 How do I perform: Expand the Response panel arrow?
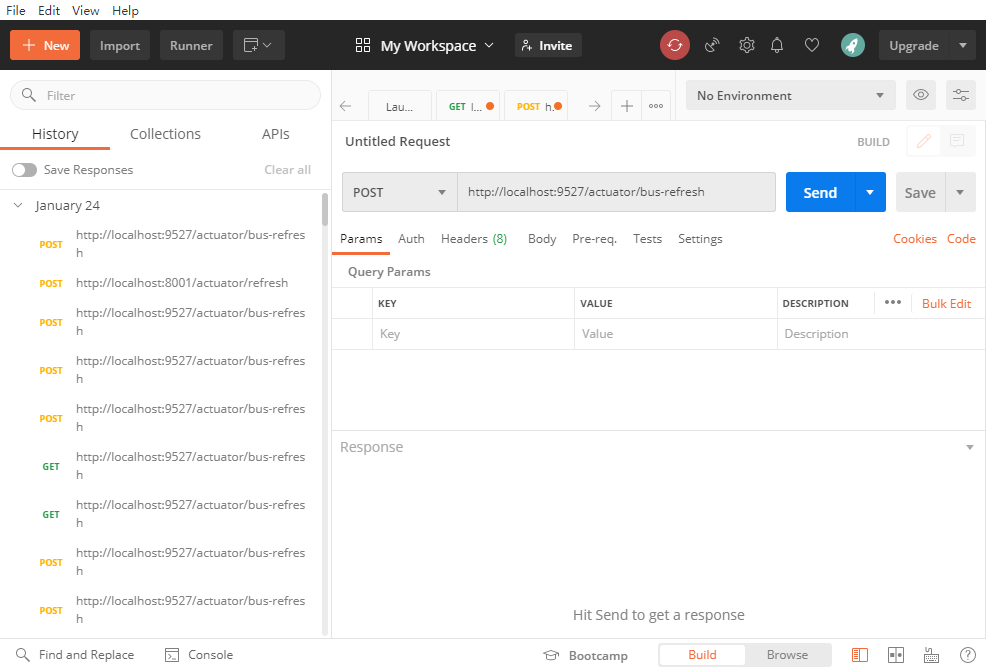[970, 447]
